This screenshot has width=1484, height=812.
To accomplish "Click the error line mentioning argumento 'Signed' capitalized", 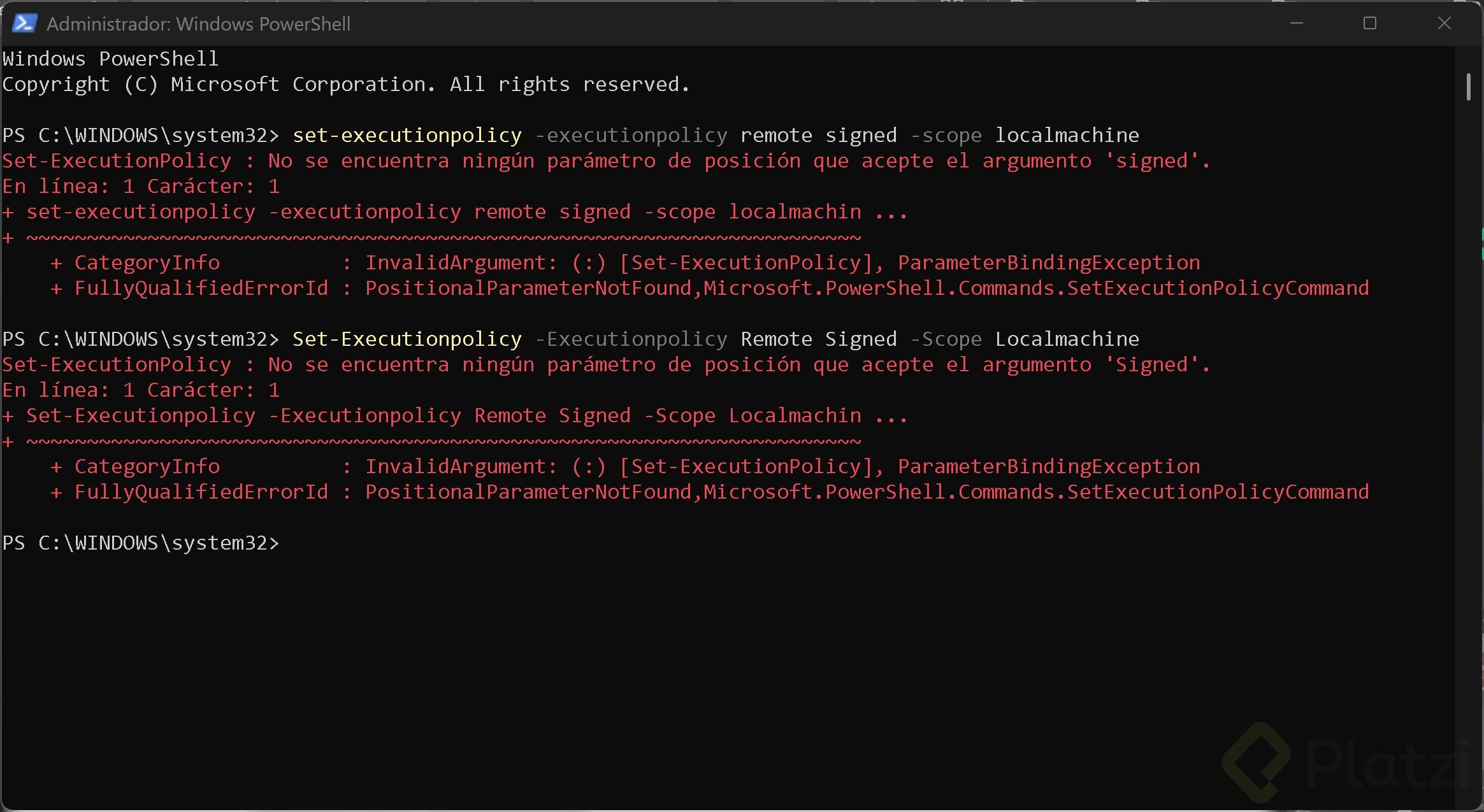I will [606, 364].
